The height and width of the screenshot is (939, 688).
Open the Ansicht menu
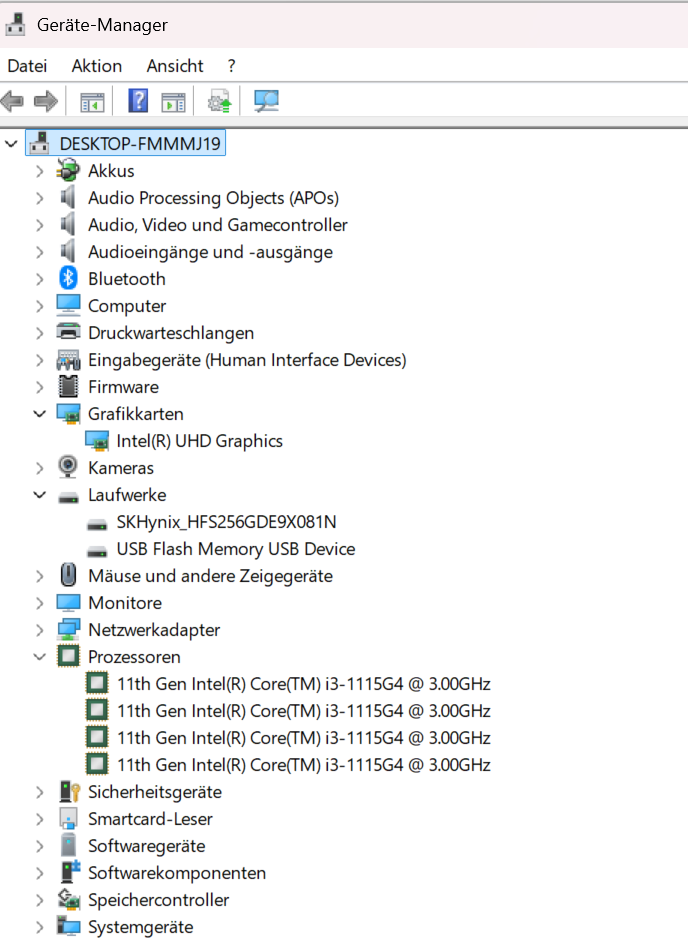(x=175, y=66)
